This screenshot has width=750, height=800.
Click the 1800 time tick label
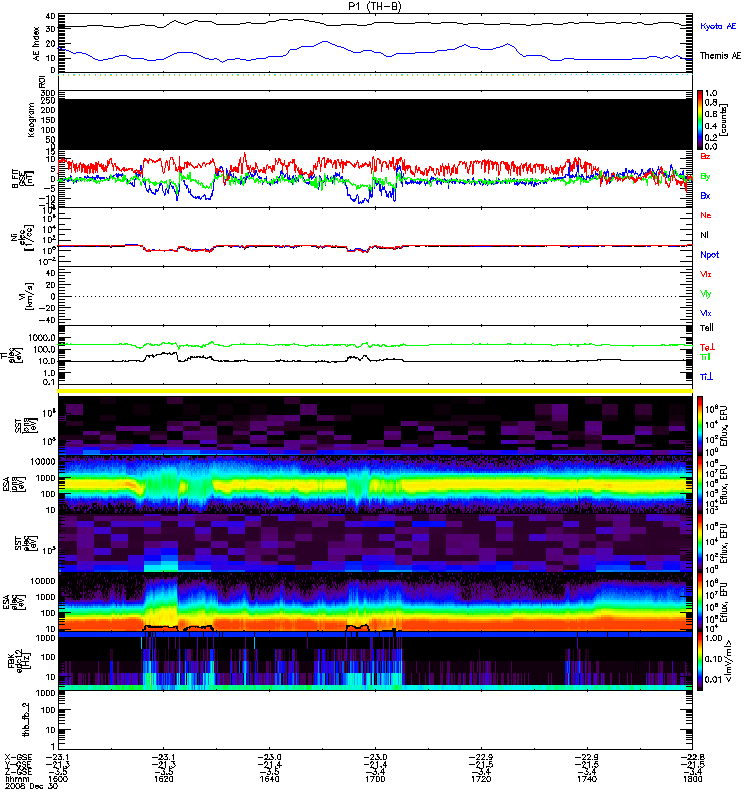pyautogui.click(x=692, y=780)
